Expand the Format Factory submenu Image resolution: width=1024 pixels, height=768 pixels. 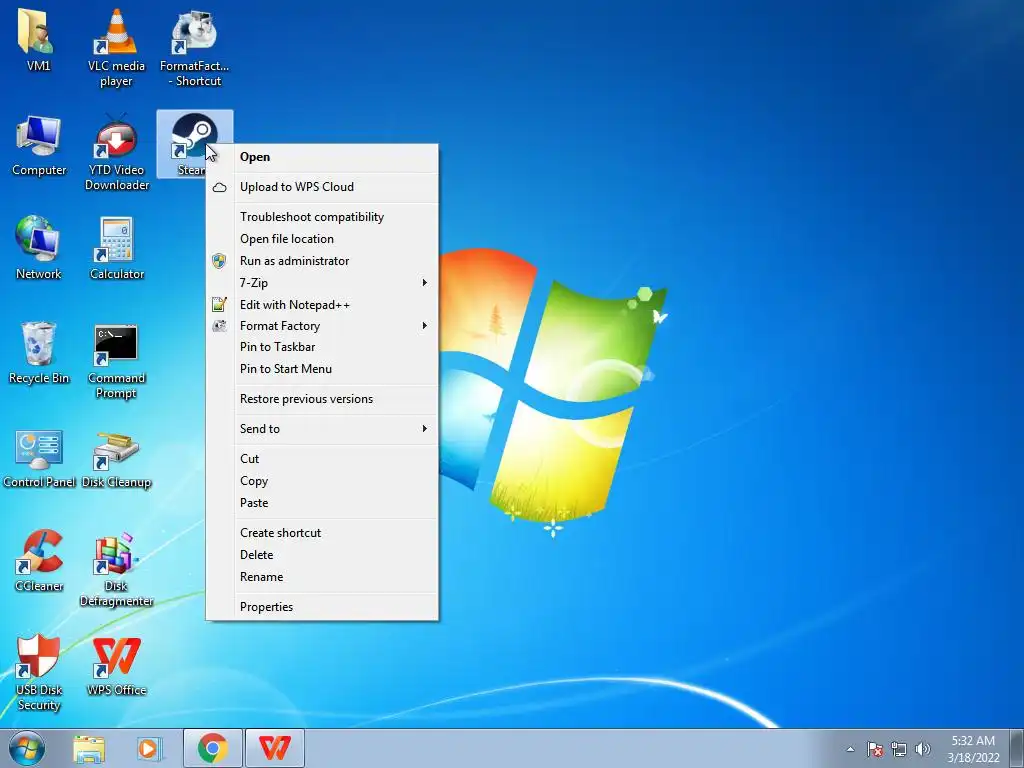(323, 326)
